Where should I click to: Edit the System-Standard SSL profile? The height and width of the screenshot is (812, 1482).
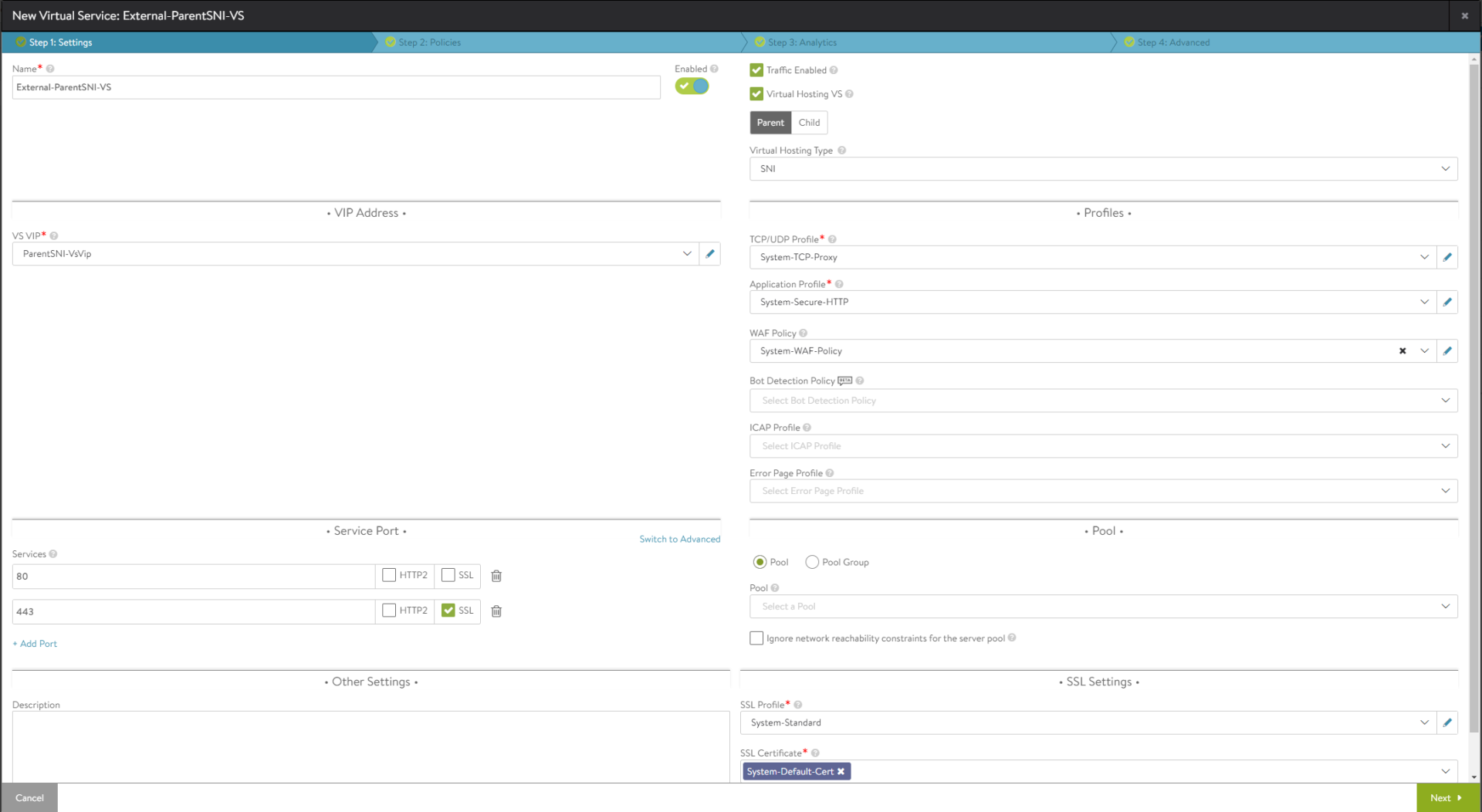1448,722
